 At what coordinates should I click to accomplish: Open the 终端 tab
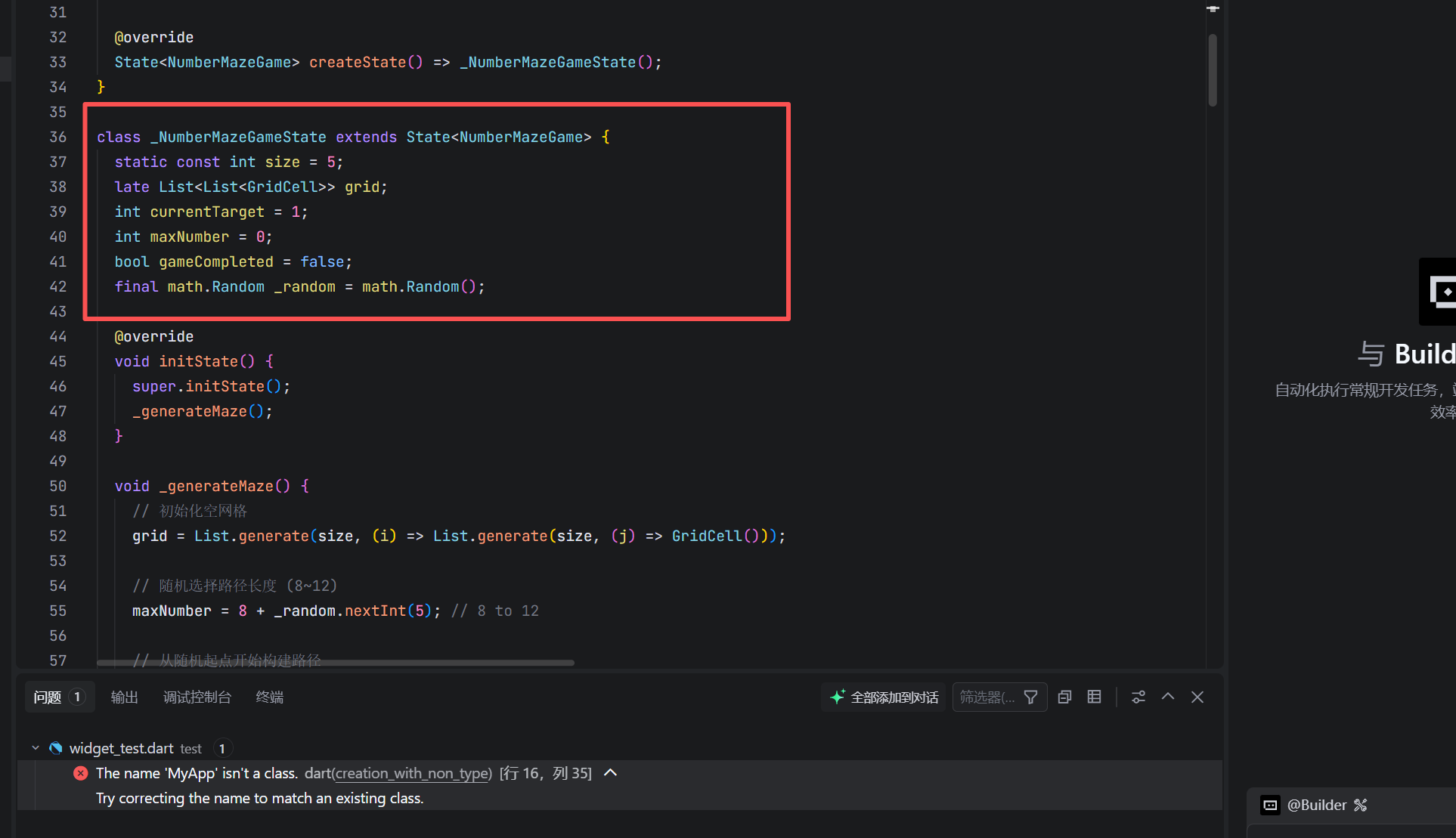tap(270, 697)
